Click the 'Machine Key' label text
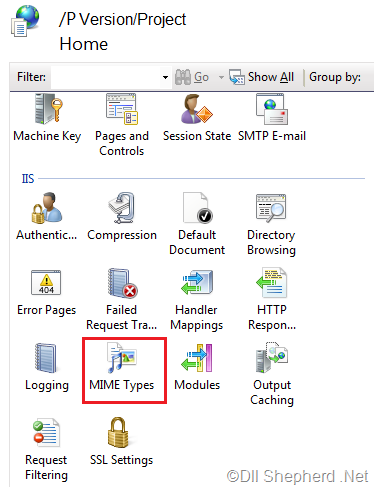The image size is (374, 487). point(47,136)
